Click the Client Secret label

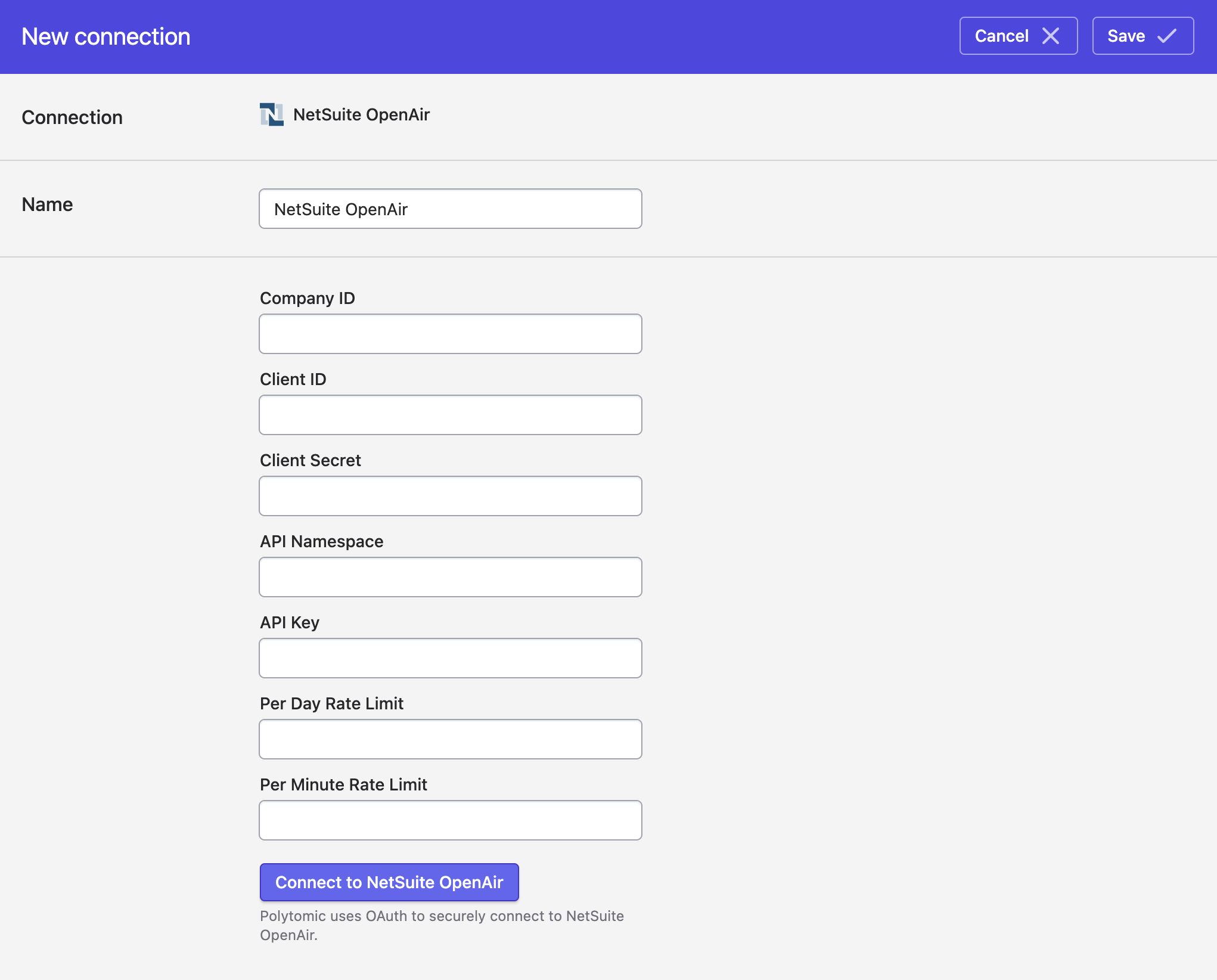[311, 460]
